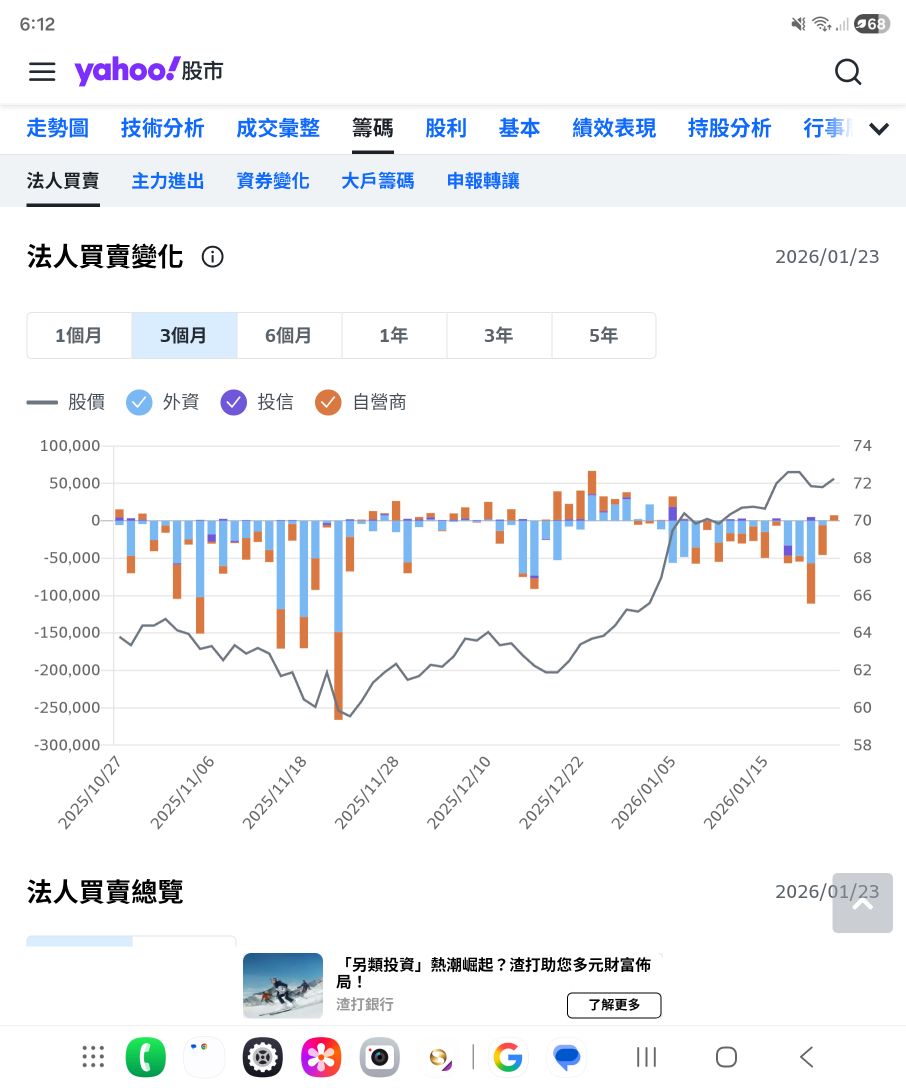Image resolution: width=906 pixels, height=1088 pixels.
Task: Disable the 自營商 legend checkmark
Action: tap(328, 402)
